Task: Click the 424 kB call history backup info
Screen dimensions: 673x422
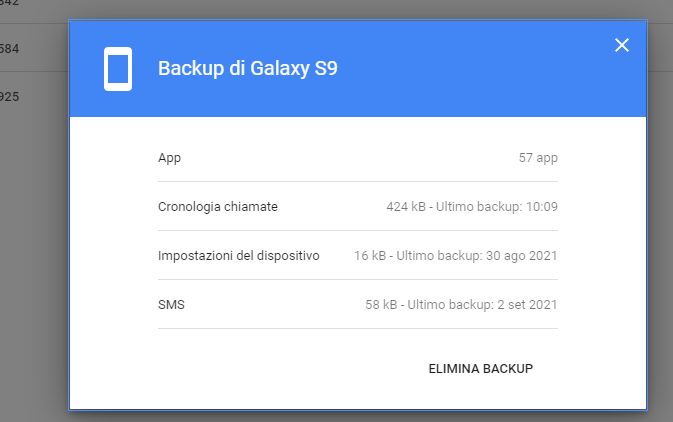Action: point(472,207)
